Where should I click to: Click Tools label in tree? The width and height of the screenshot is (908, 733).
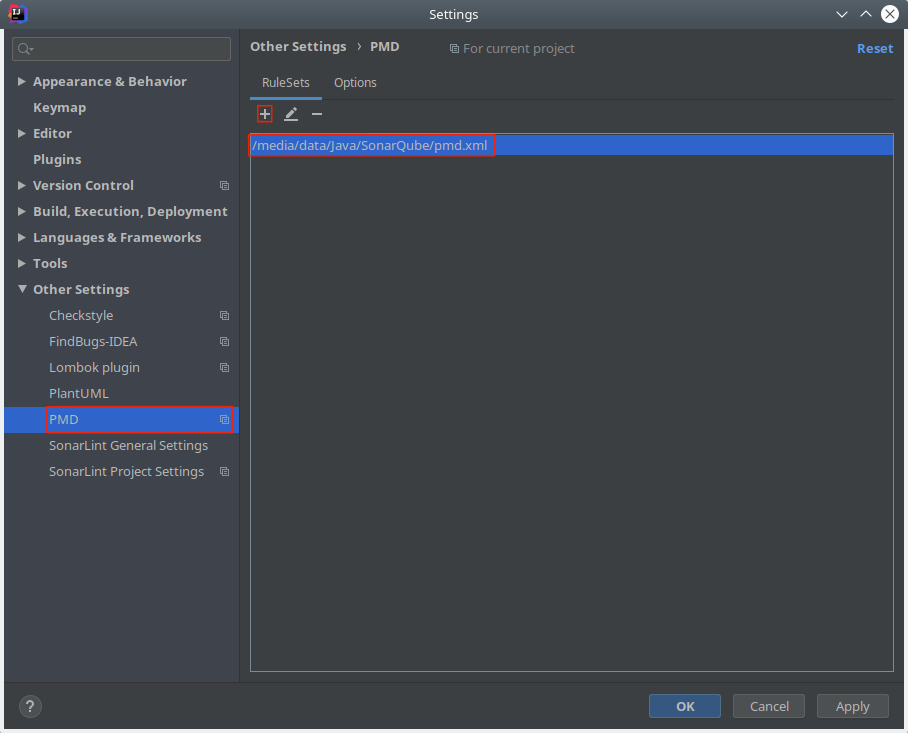(x=50, y=263)
